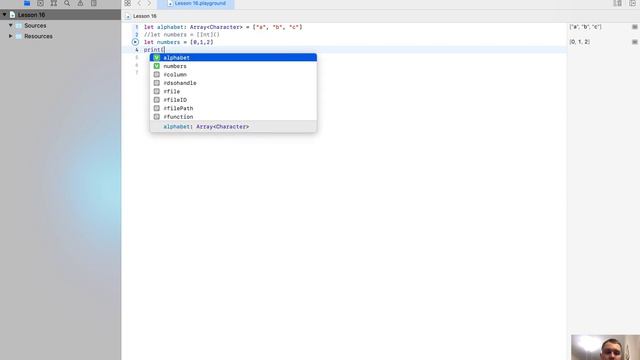640x360 pixels.
Task: Run playground up to line 3
Action: click(x=136, y=42)
